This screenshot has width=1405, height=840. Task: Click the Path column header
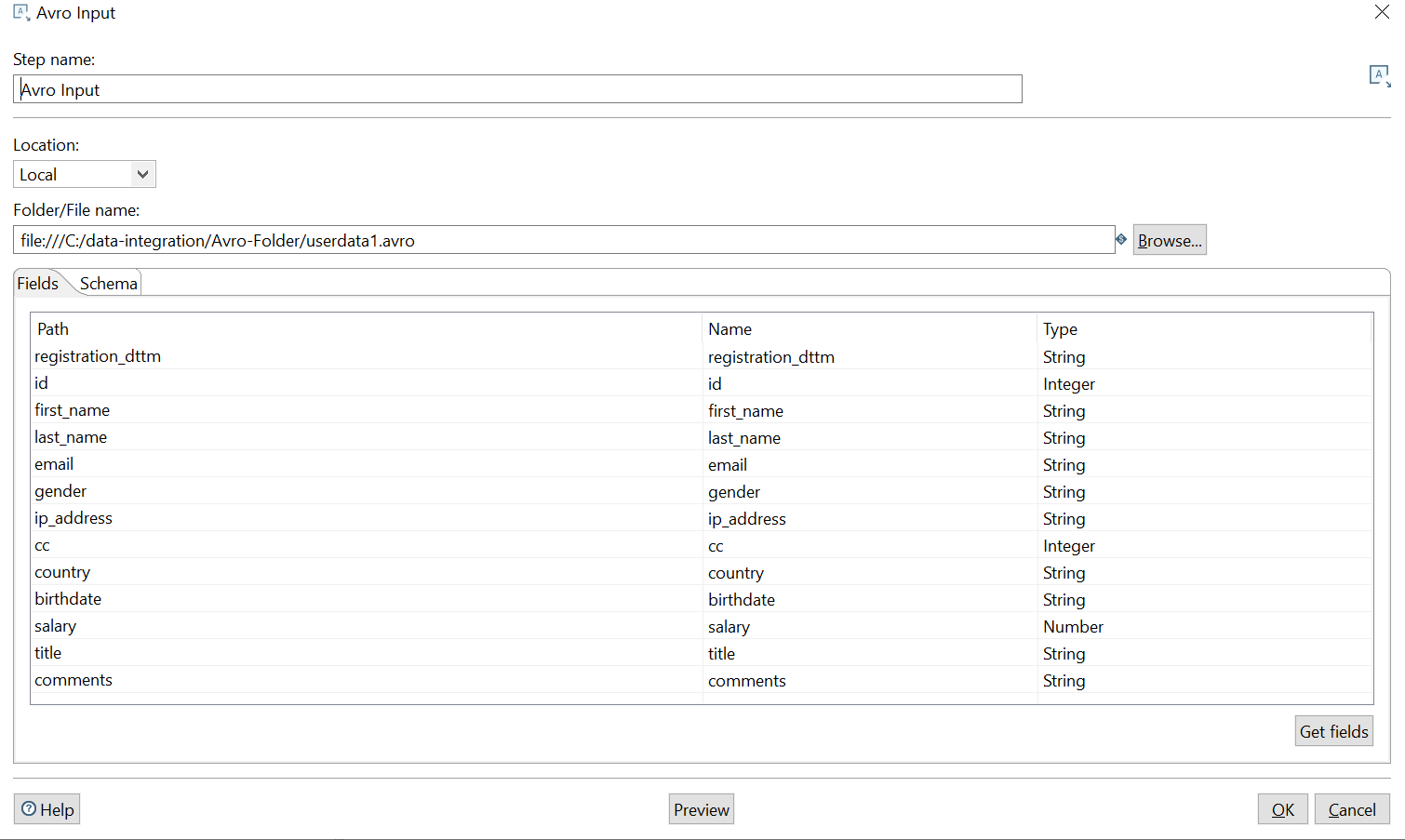53,328
